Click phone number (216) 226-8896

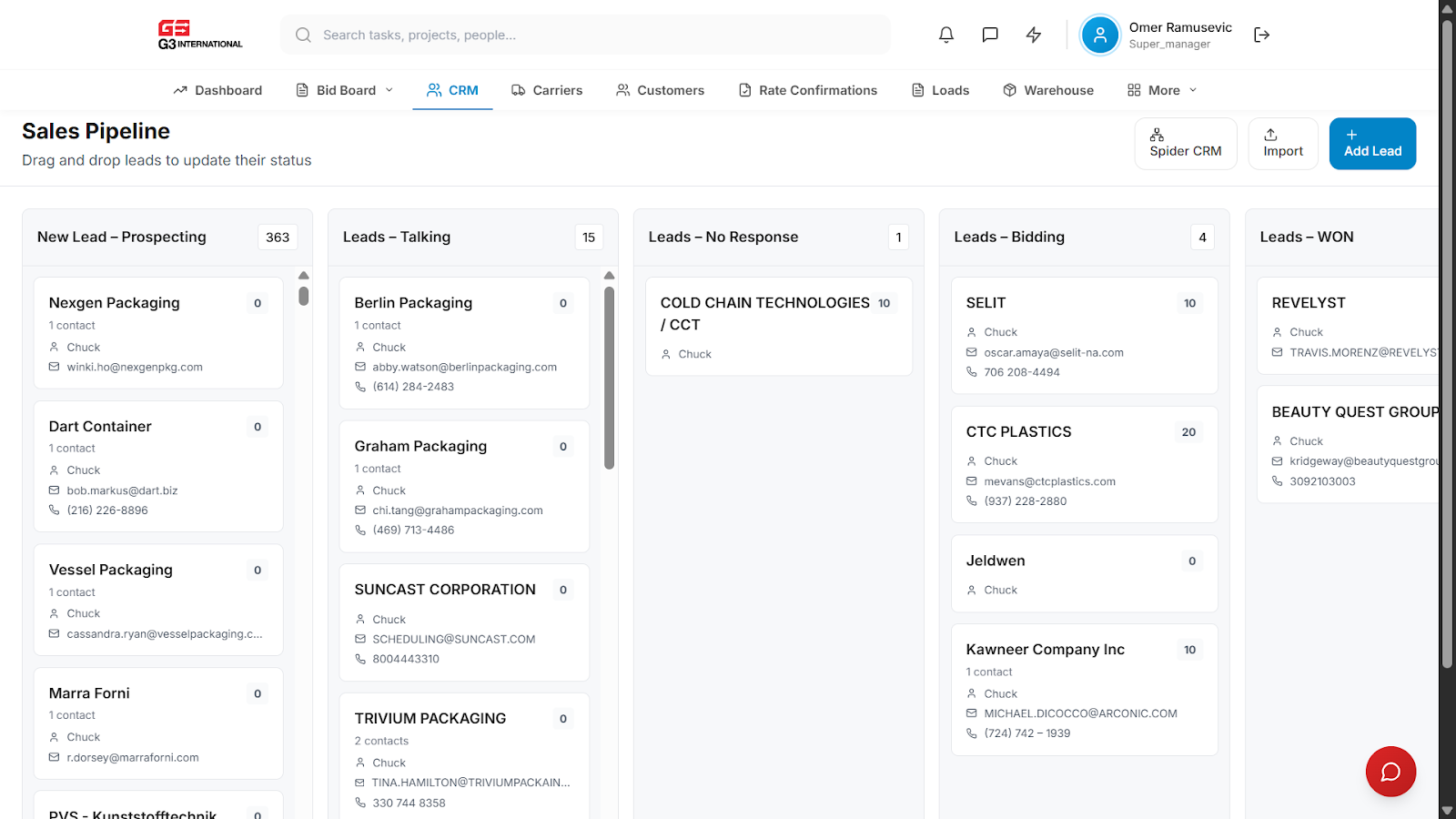coord(107,511)
